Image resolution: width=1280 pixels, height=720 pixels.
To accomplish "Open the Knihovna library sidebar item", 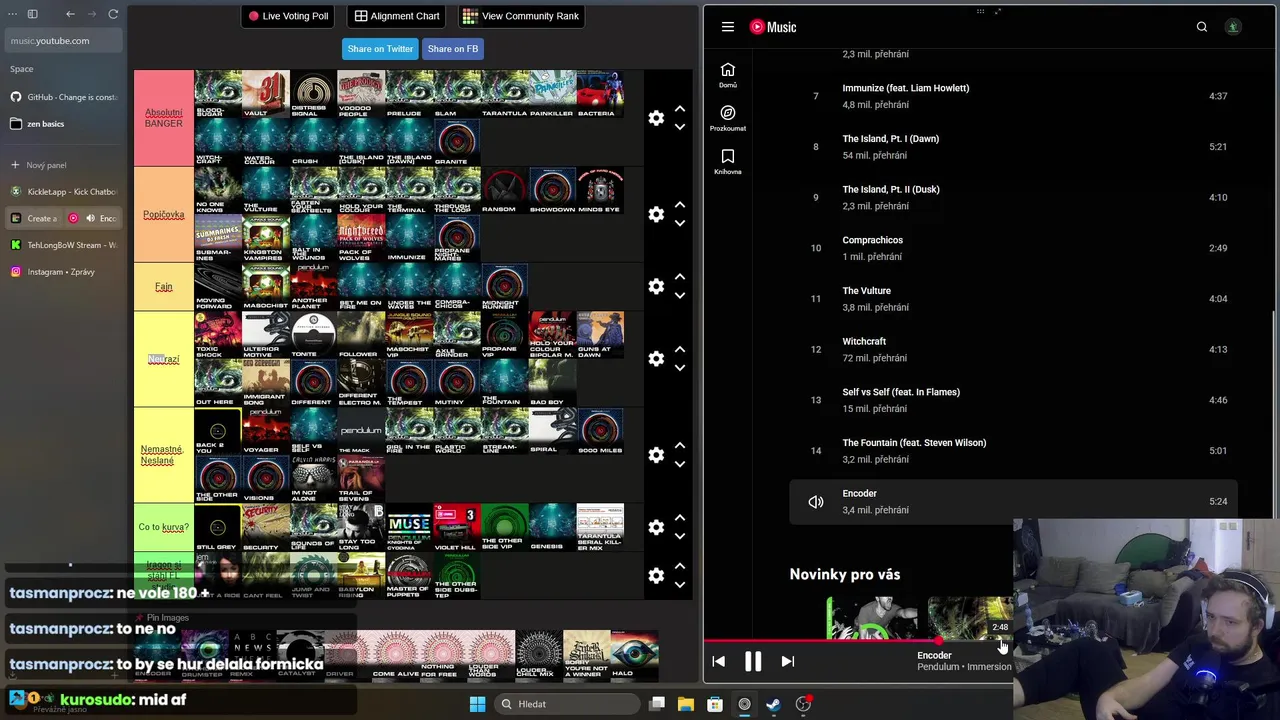I will 728,161.
